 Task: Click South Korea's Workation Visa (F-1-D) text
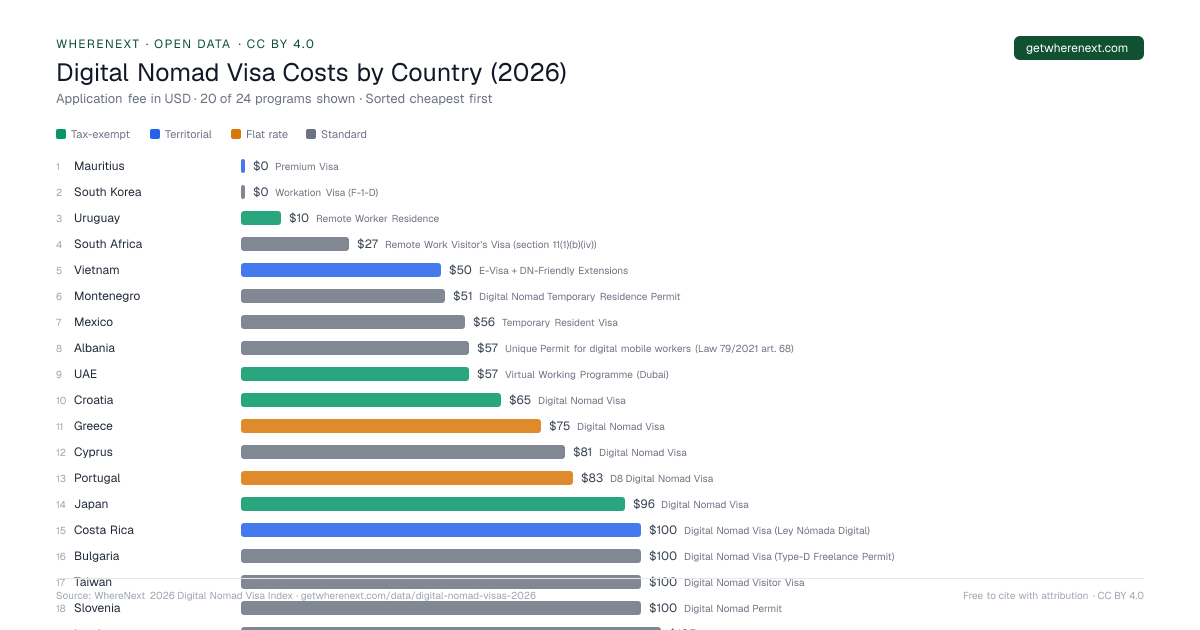(327, 192)
